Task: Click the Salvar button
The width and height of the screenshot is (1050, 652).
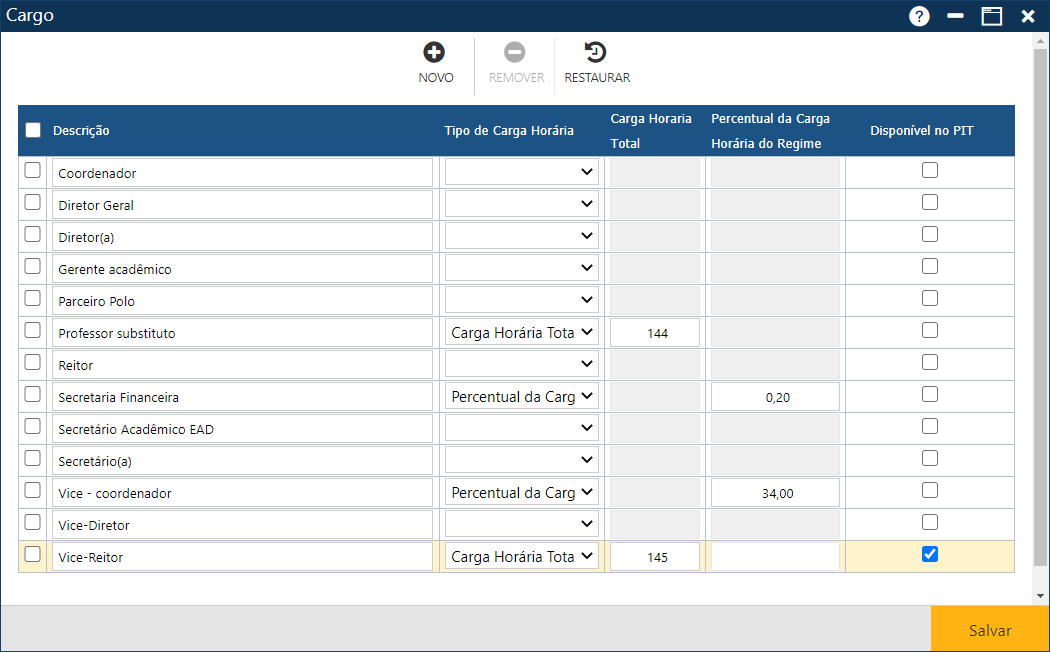Action: [x=990, y=630]
